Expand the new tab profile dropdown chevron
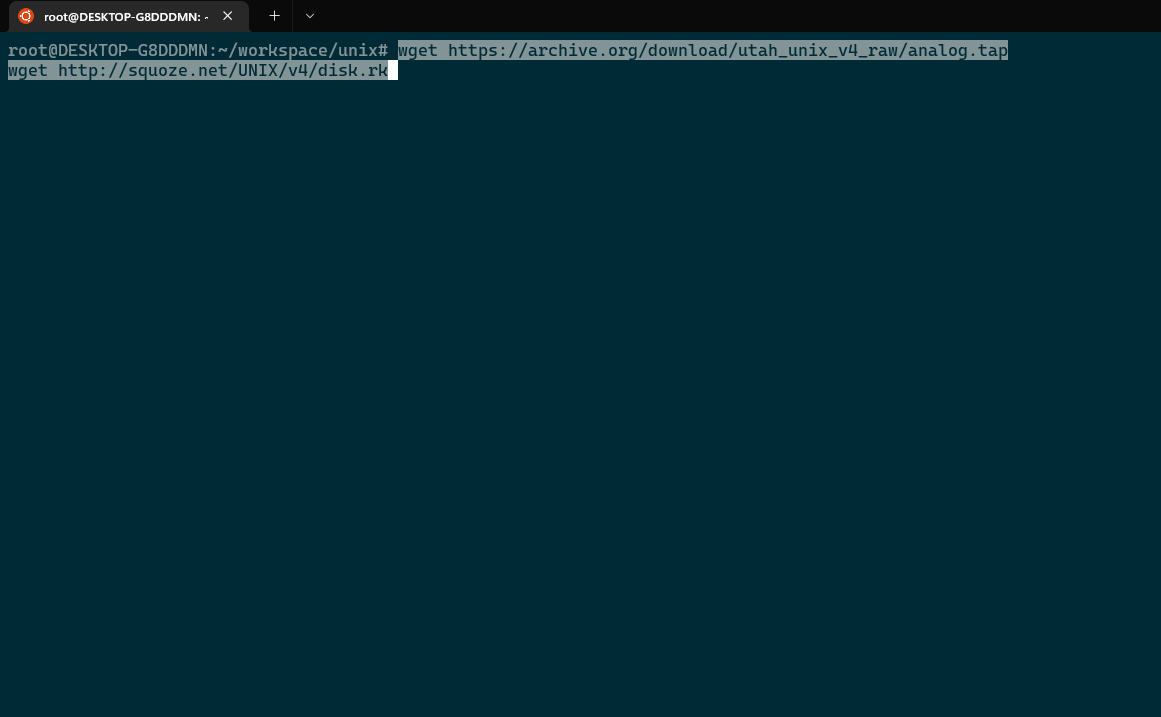 coord(310,16)
